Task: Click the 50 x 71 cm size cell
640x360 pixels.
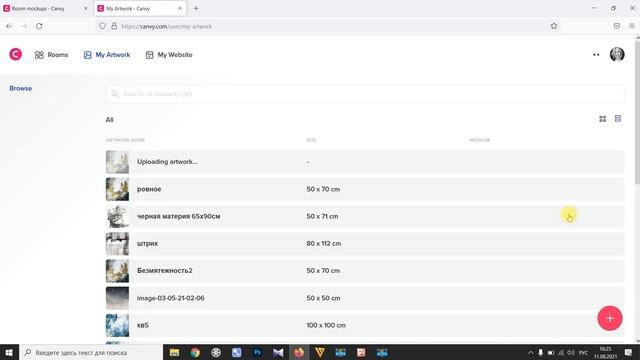Action: coord(322,216)
